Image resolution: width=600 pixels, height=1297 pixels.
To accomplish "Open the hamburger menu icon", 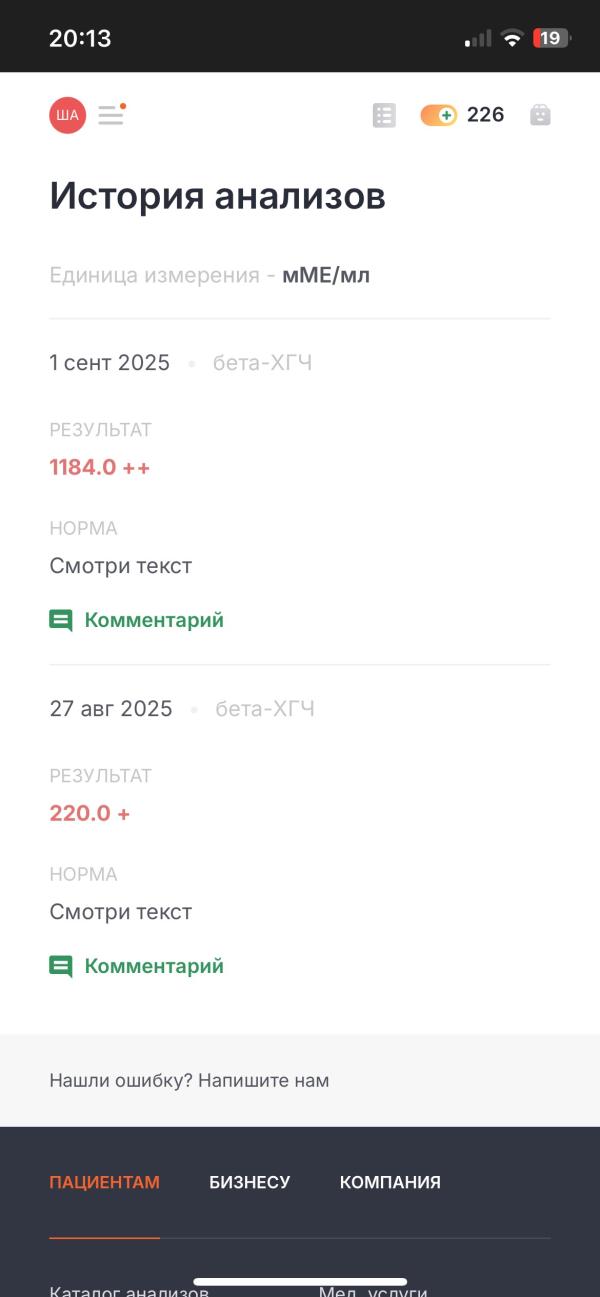I will click(x=111, y=115).
